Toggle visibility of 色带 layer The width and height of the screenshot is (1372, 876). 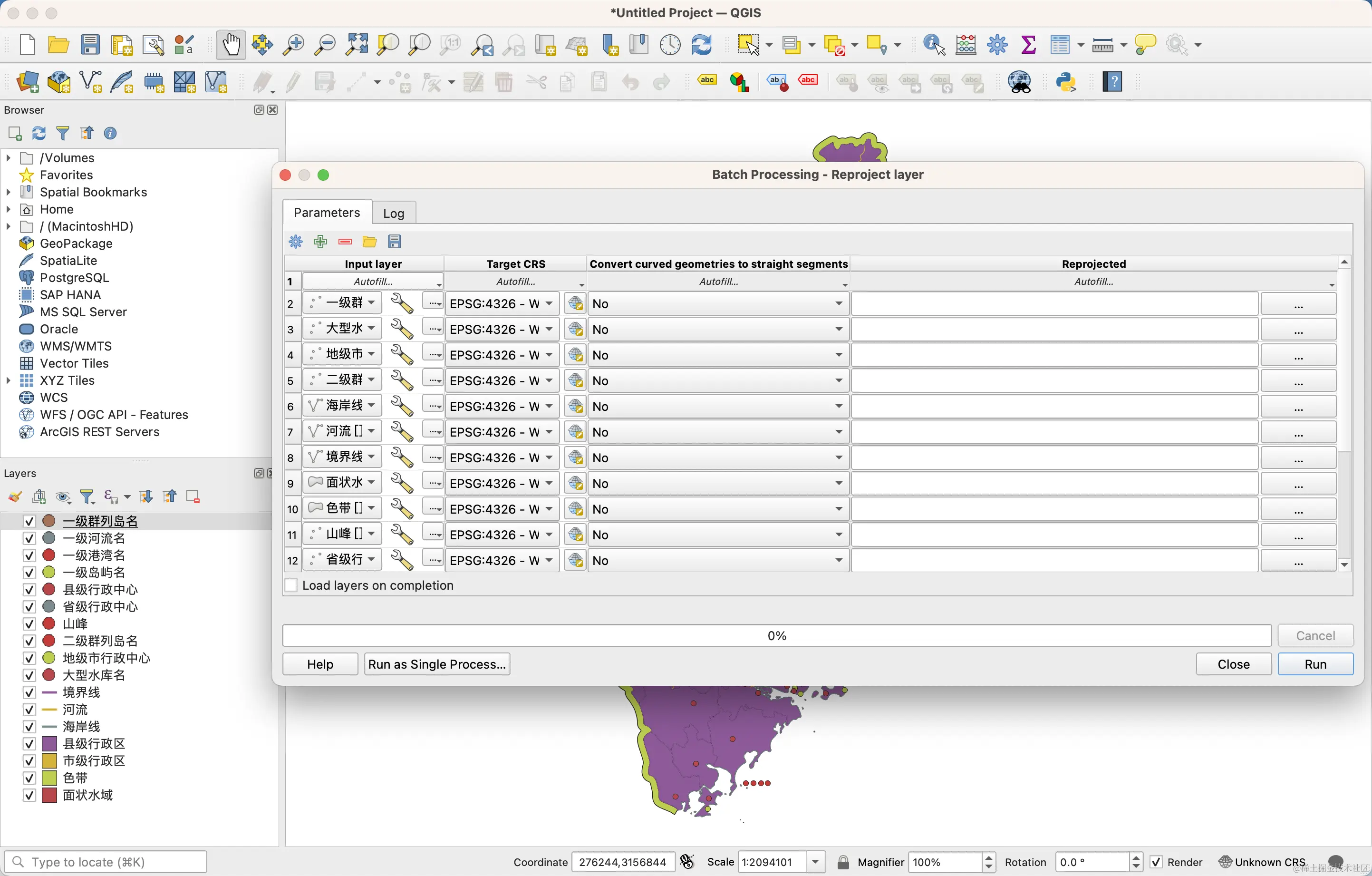[29, 778]
